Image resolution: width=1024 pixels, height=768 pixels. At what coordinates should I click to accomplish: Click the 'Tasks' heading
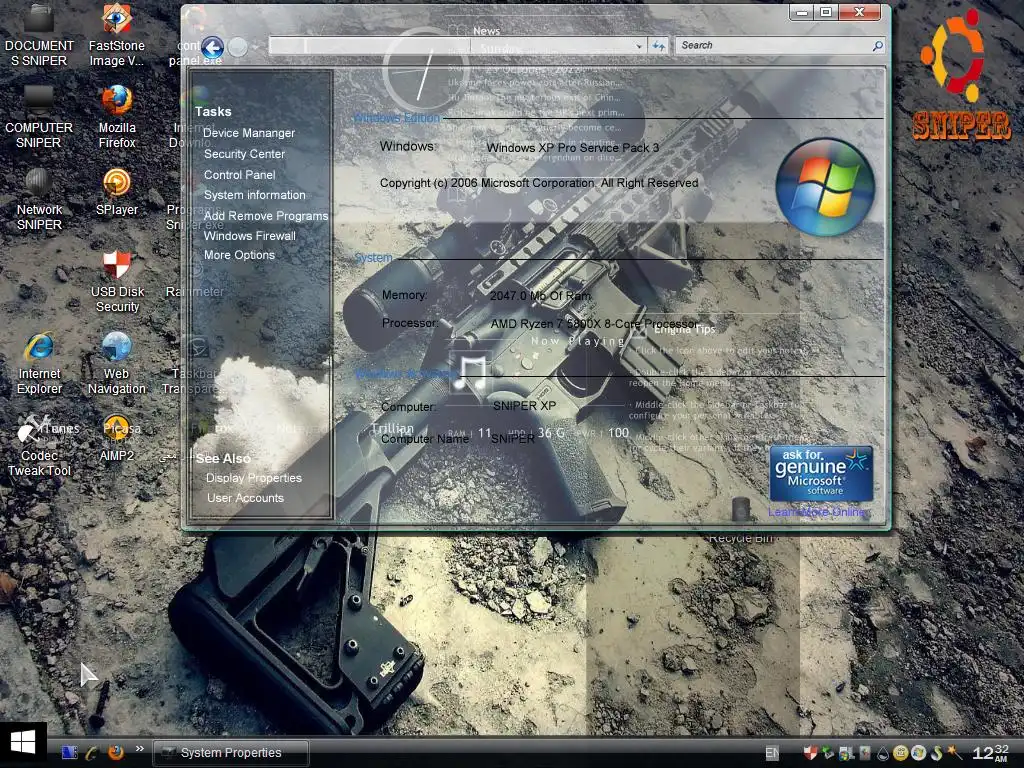click(213, 112)
